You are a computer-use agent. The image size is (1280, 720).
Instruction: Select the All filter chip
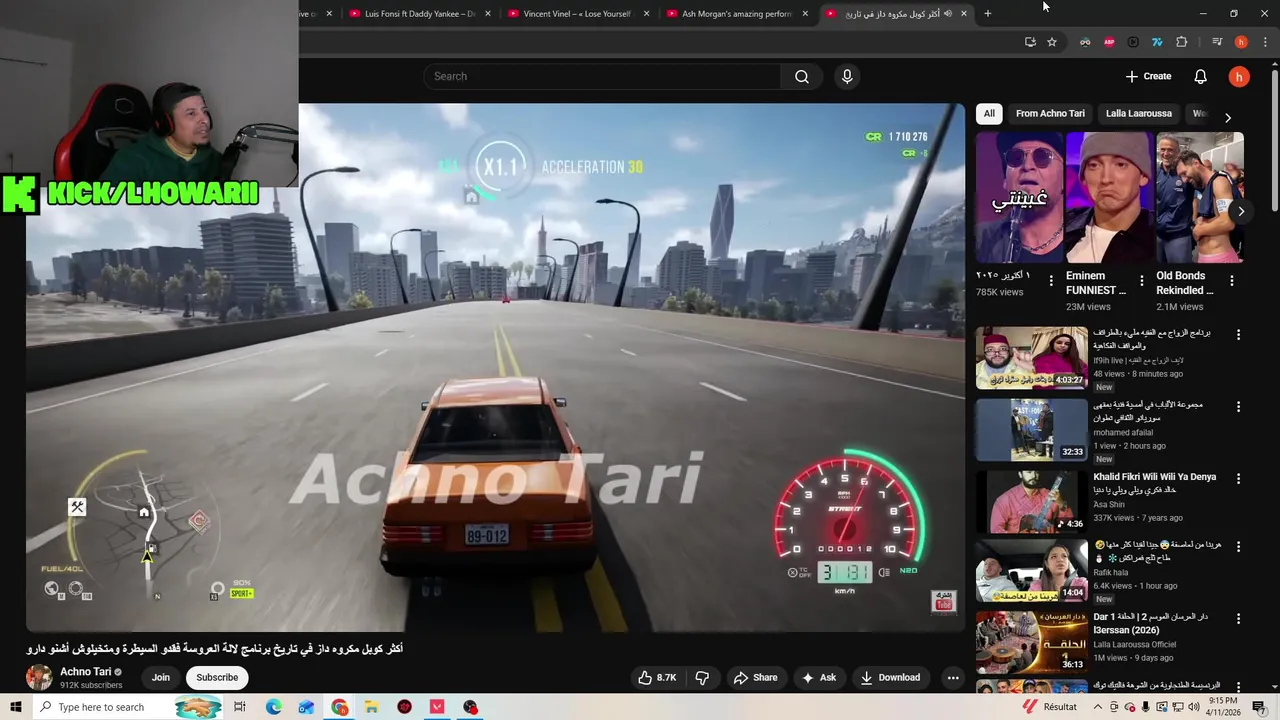pyautogui.click(x=989, y=113)
